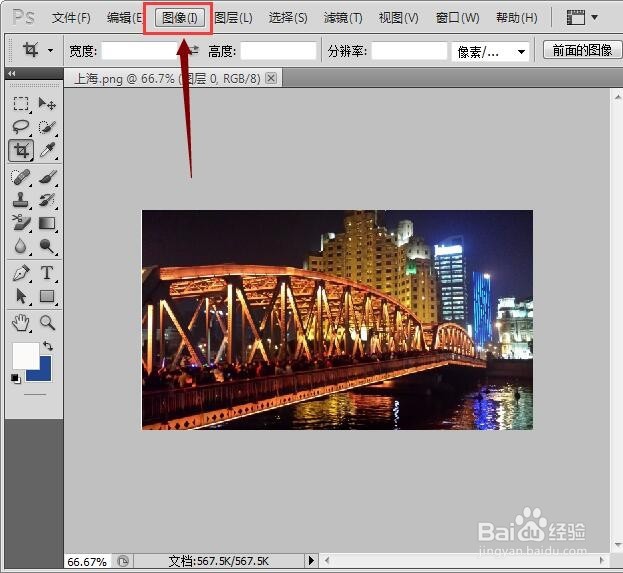Swap the width and height values
Image resolution: width=623 pixels, height=573 pixels.
(193, 50)
